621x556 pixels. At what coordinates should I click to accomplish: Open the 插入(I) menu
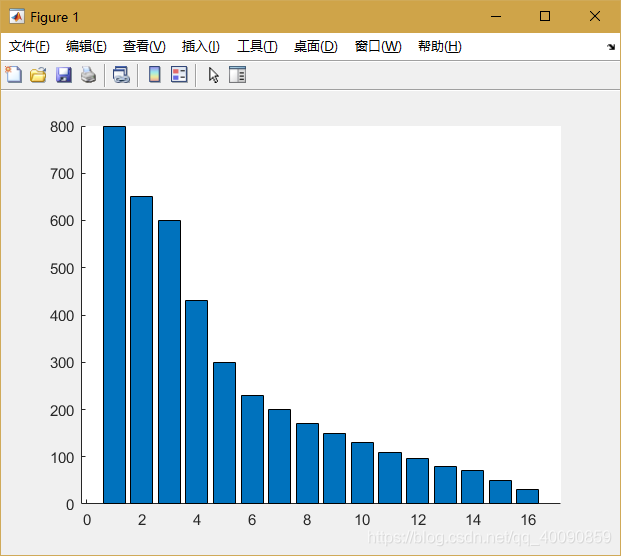tap(200, 46)
